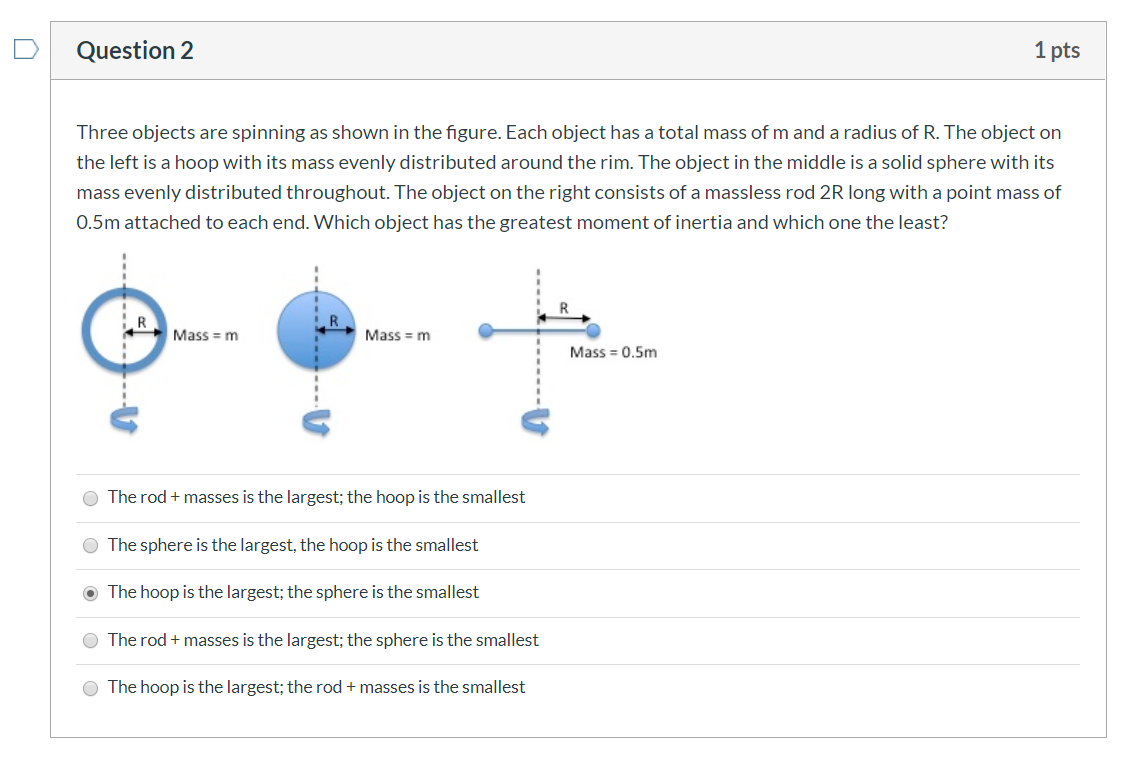
Task: Select answer stating hoop largest, rod + masses smallest
Action: (90, 687)
